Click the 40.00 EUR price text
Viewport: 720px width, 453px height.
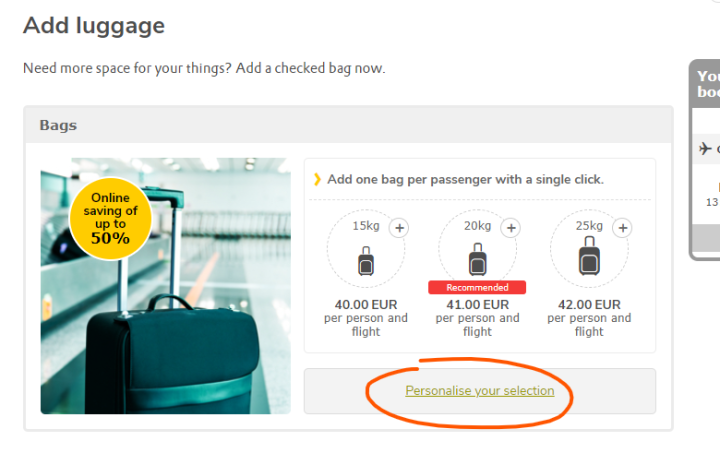(x=365, y=305)
